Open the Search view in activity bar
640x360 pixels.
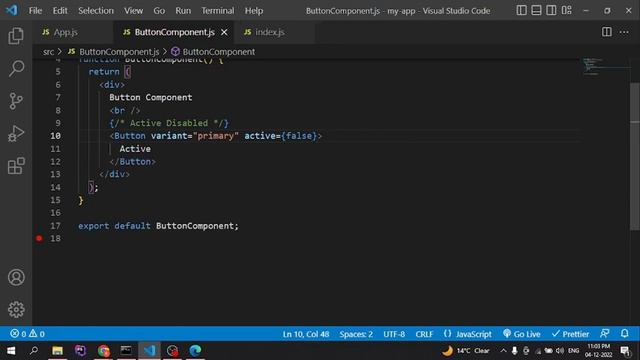(16, 68)
